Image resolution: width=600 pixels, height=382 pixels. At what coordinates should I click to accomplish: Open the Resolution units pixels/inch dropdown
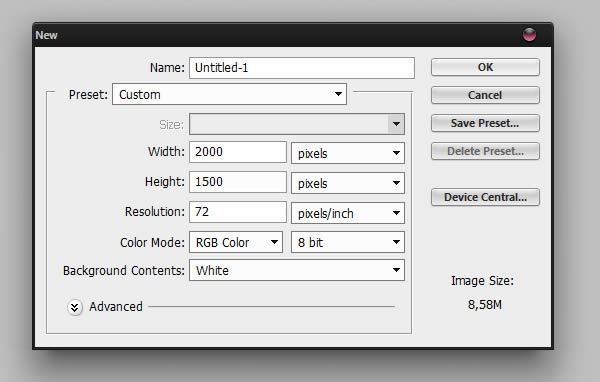(x=348, y=213)
